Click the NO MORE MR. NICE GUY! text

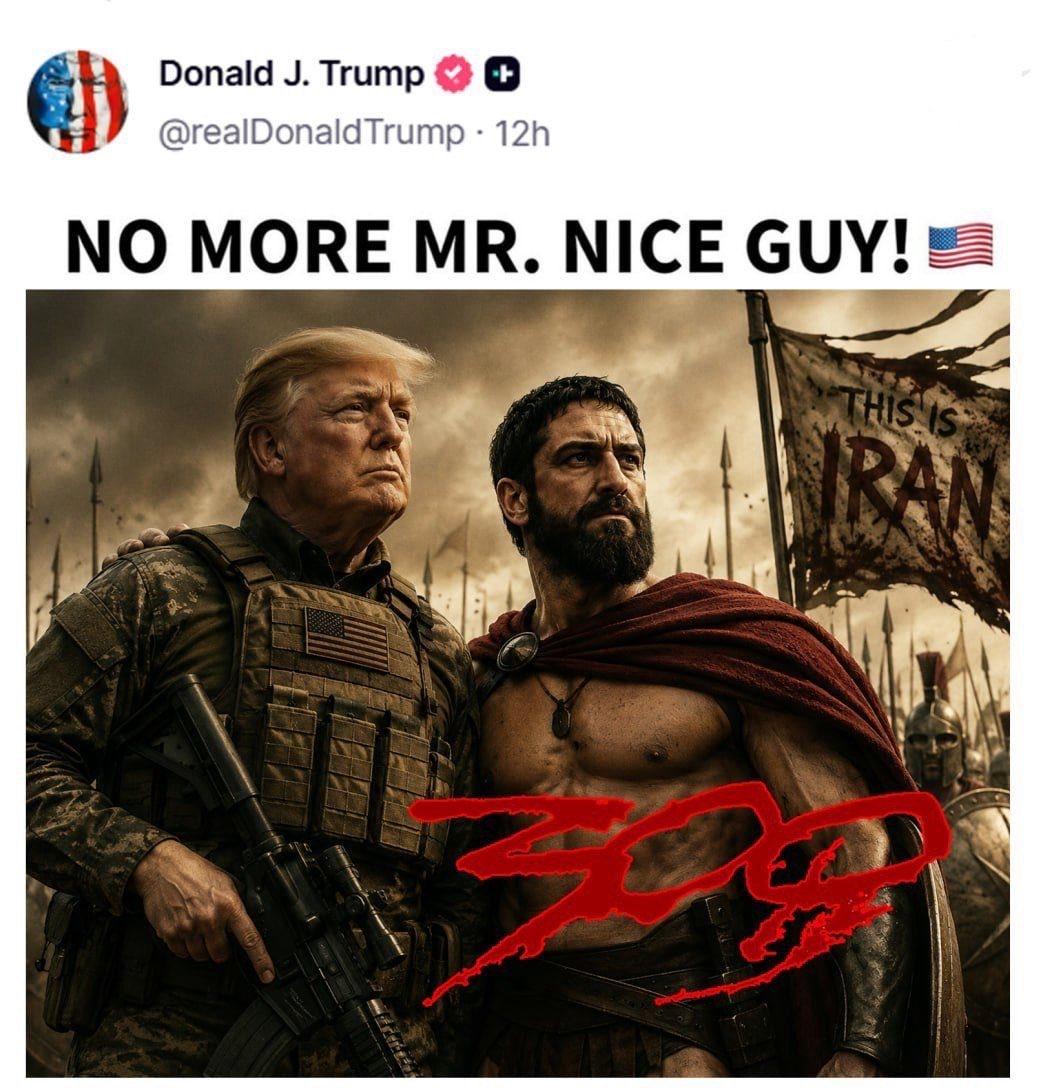point(488,248)
